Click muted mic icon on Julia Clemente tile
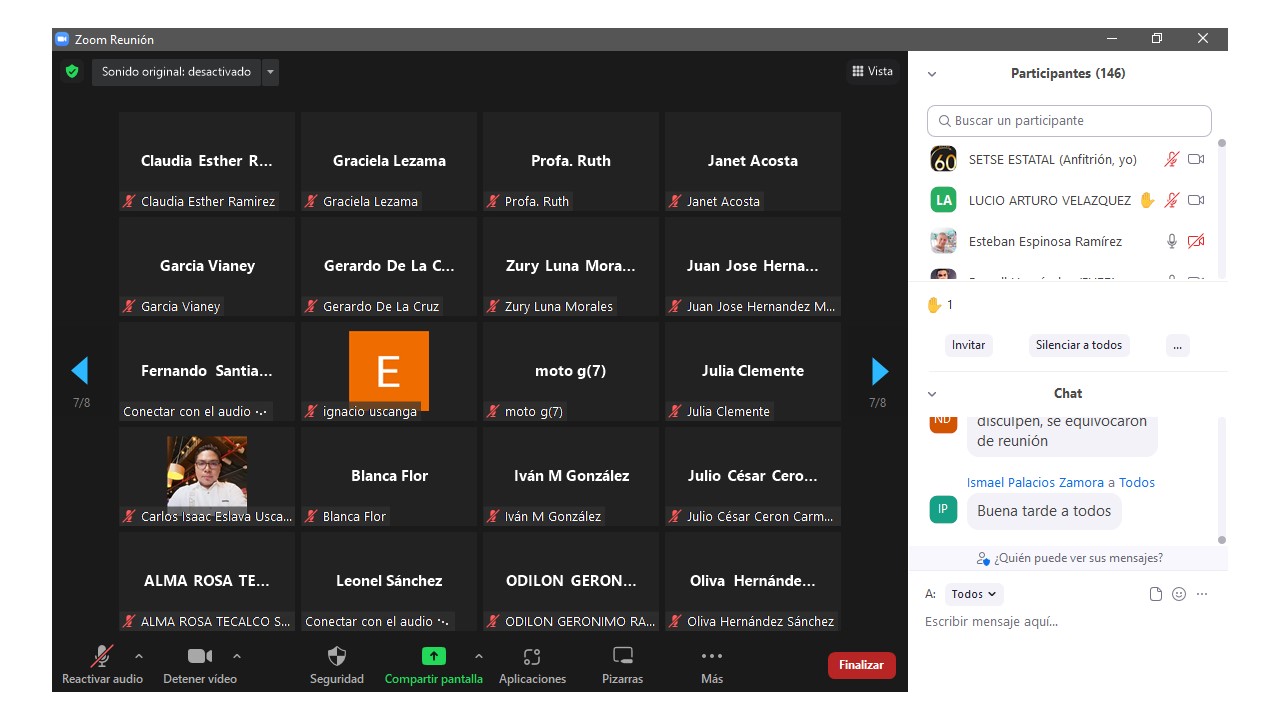The image size is (1280, 720). click(x=675, y=411)
